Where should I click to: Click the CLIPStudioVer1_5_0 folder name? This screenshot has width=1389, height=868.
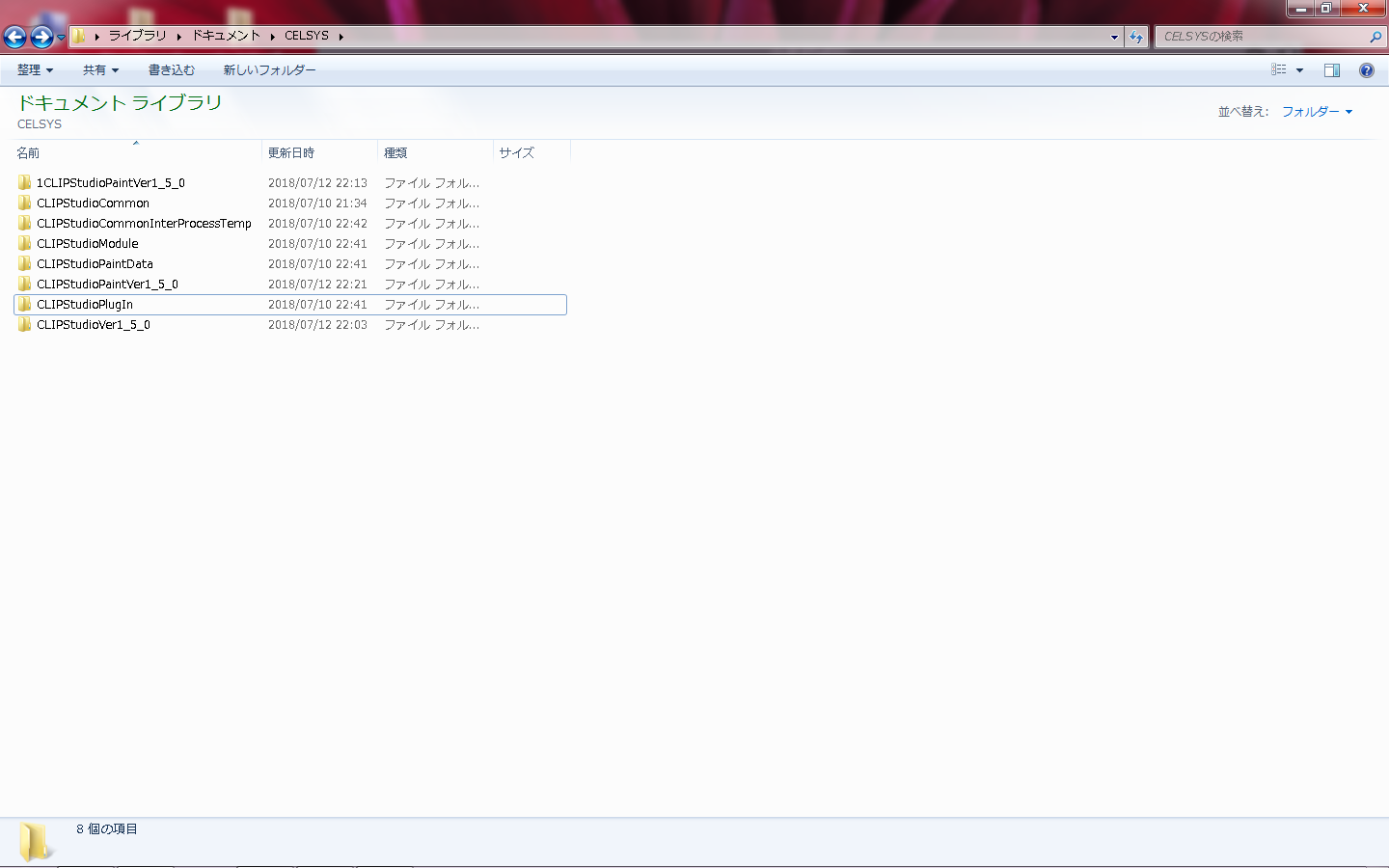(x=94, y=325)
